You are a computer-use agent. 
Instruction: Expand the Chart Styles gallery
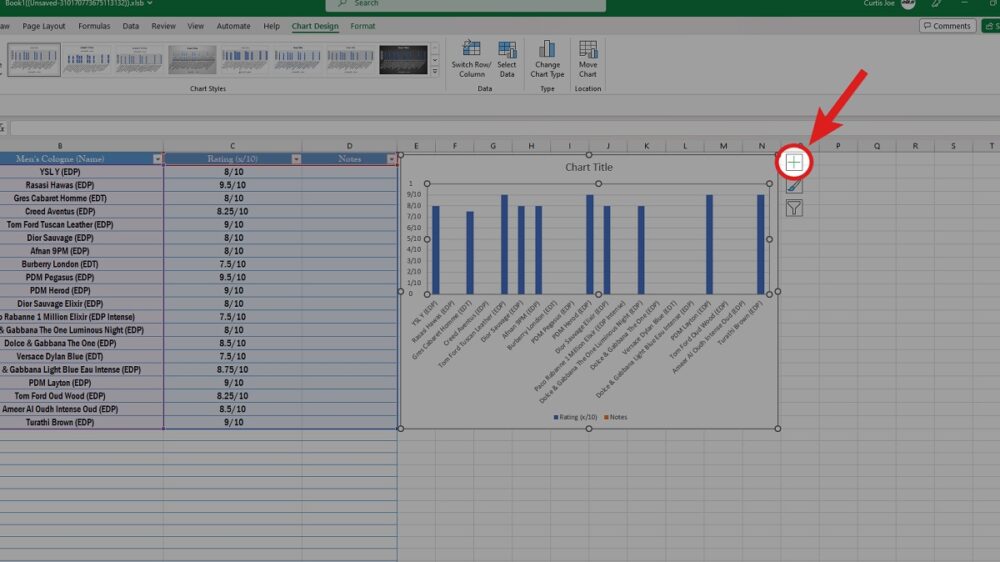tap(435, 72)
